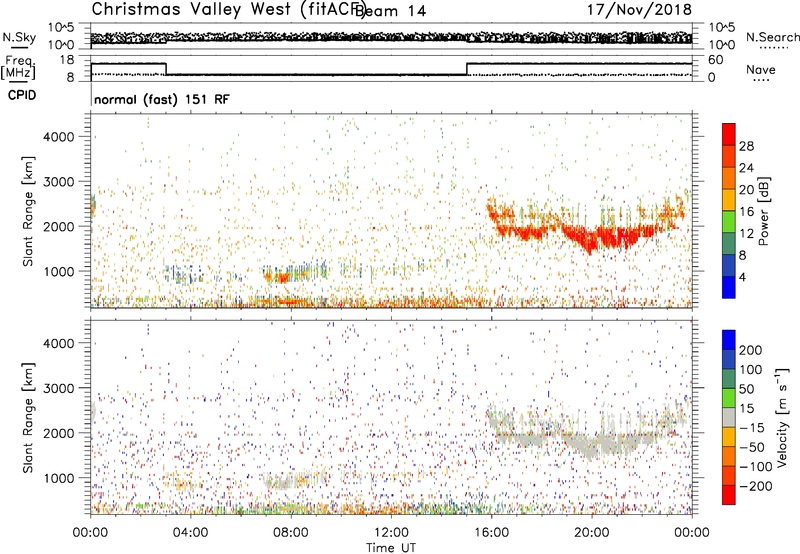The image size is (800, 554).
Task: Click the '4000' tick on the power panel
Action: tap(59, 137)
